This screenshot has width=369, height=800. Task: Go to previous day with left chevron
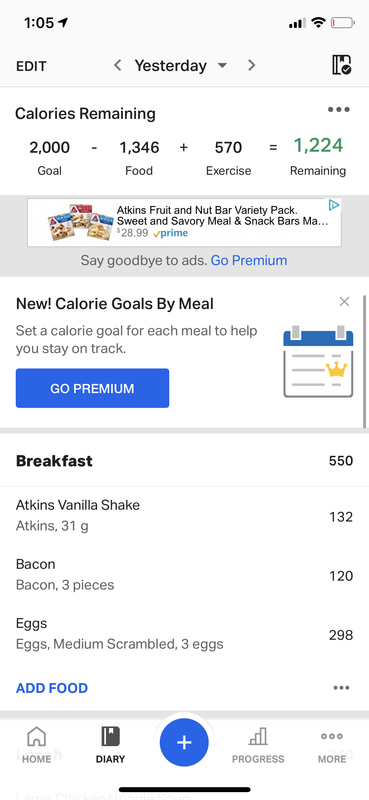(117, 65)
